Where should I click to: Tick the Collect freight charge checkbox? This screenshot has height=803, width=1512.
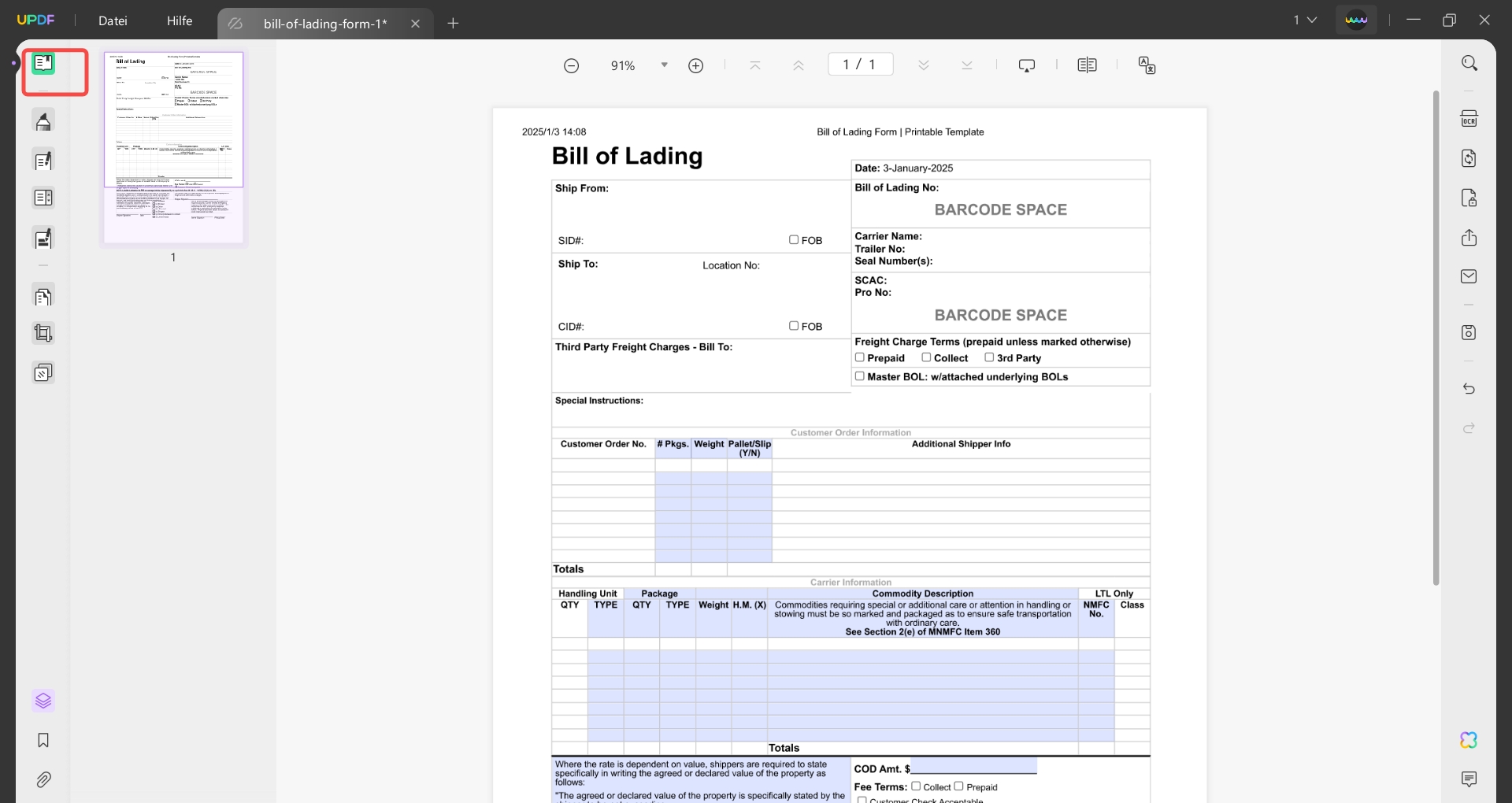[x=927, y=357]
